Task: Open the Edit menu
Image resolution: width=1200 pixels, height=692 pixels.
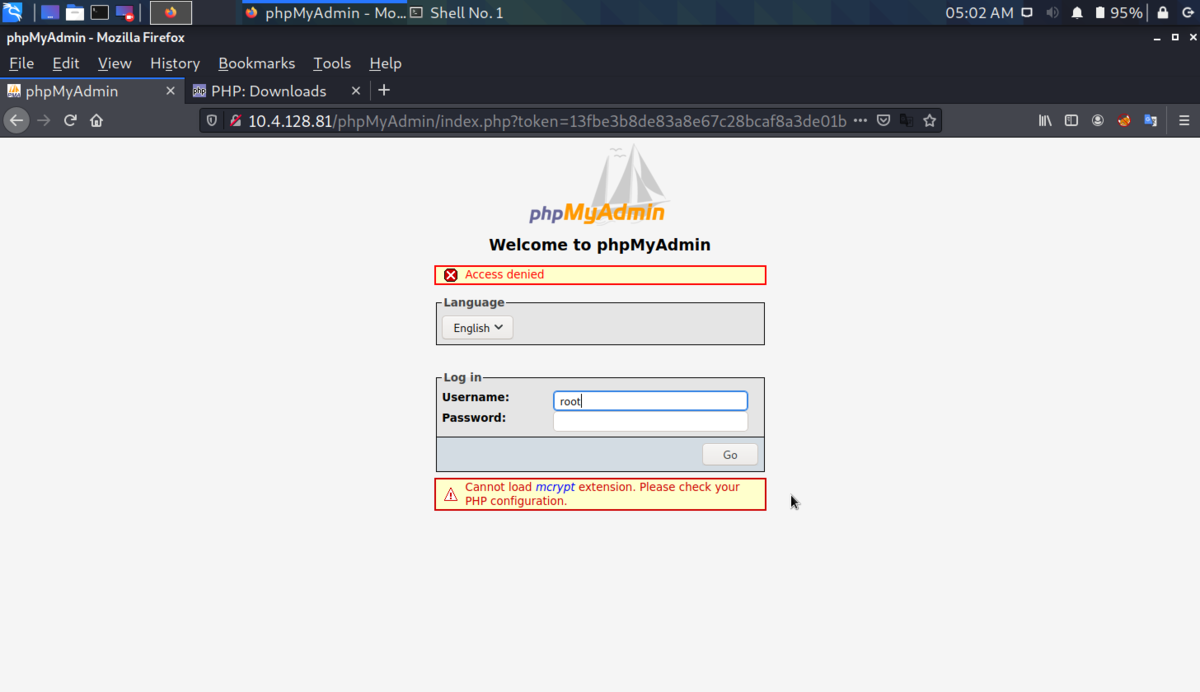Action: click(66, 63)
